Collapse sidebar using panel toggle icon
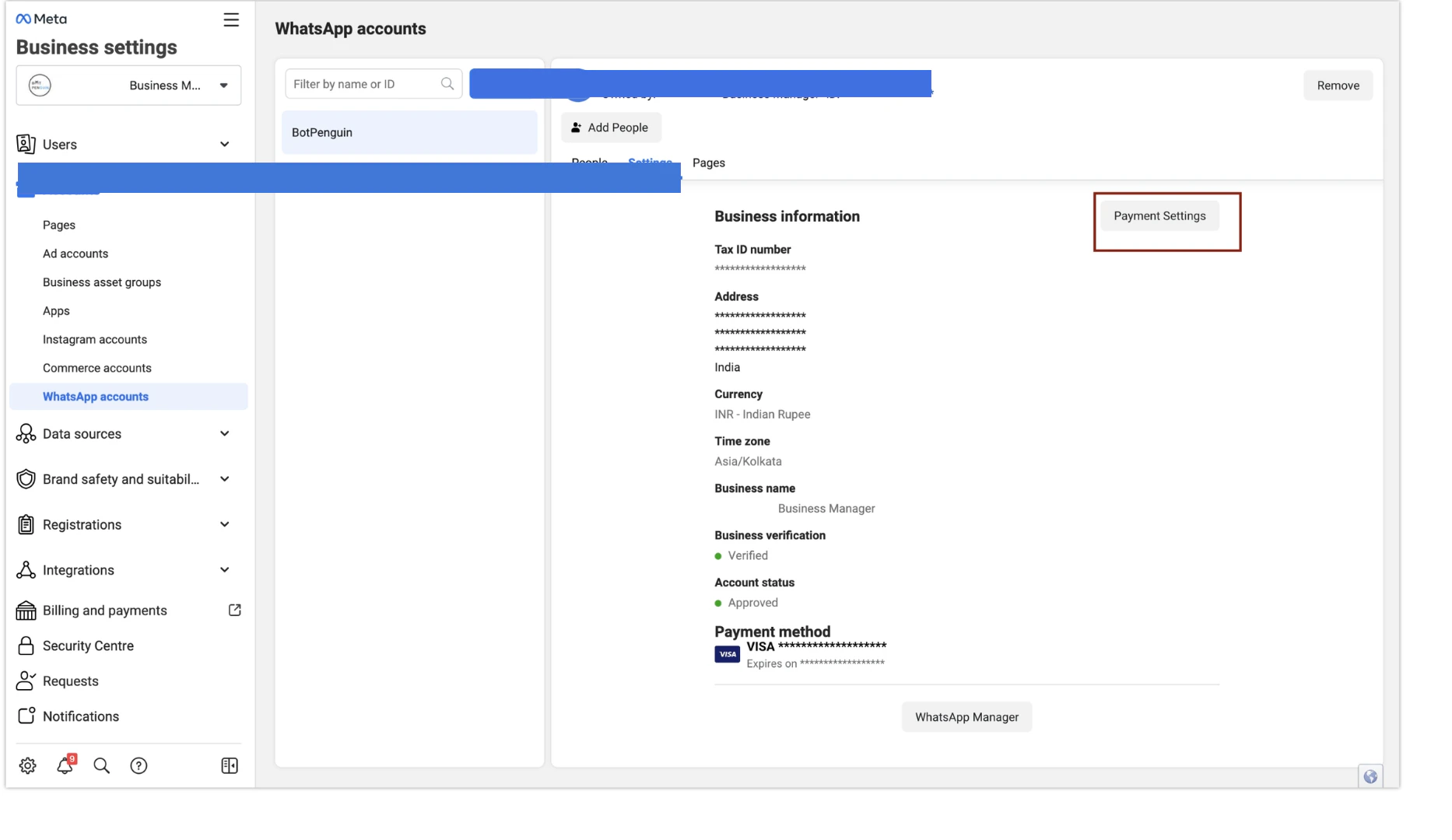The width and height of the screenshot is (1452, 840). click(x=230, y=765)
